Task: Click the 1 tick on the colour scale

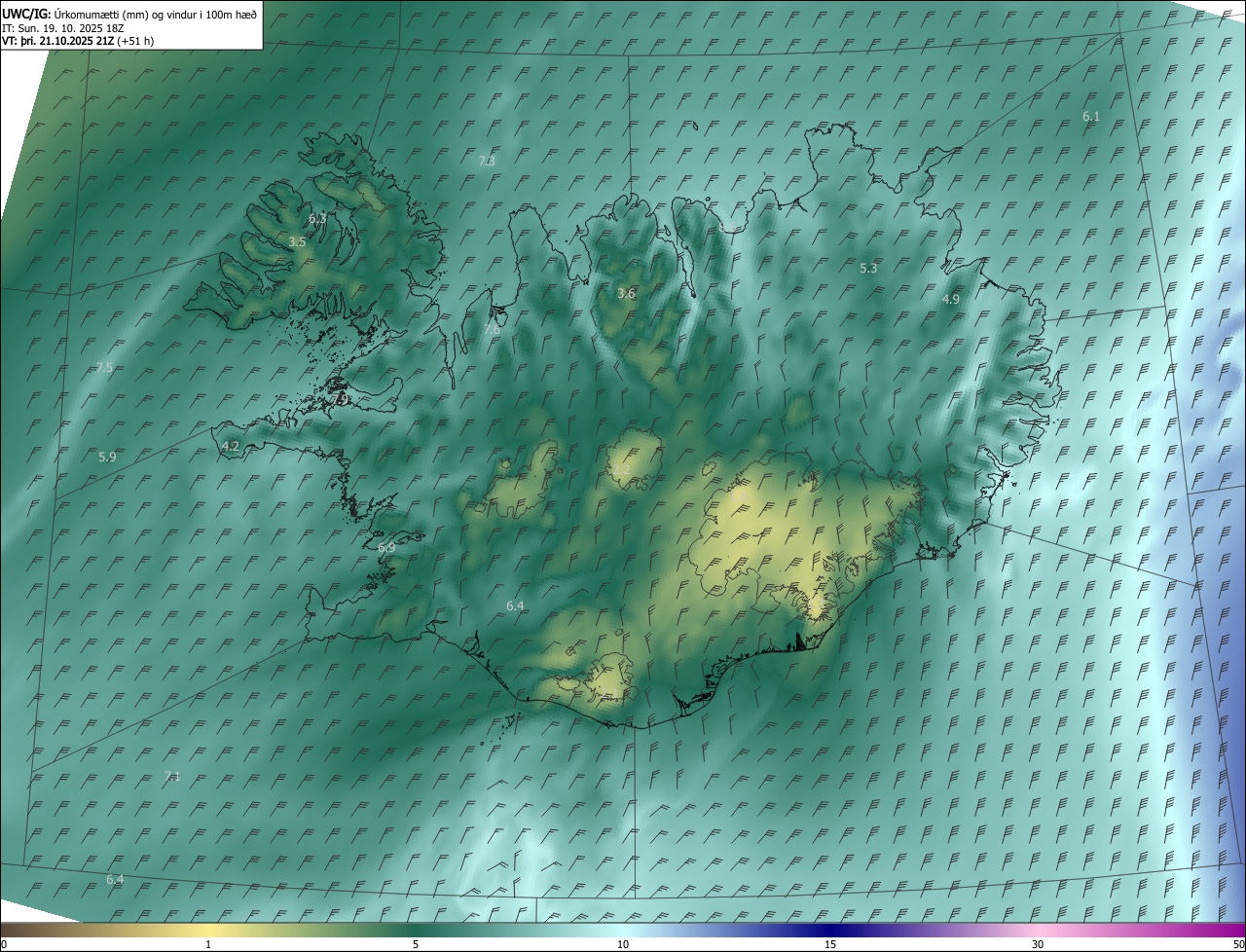Action: (x=208, y=944)
